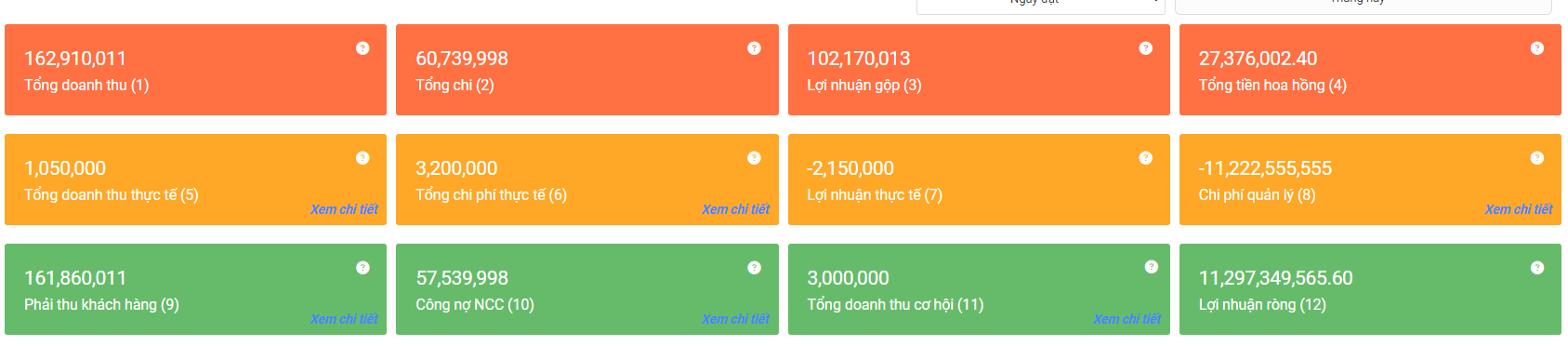1568x346 pixels.
Task: Click help icon on Lợi nhuận ròng card
Action: click(1536, 268)
